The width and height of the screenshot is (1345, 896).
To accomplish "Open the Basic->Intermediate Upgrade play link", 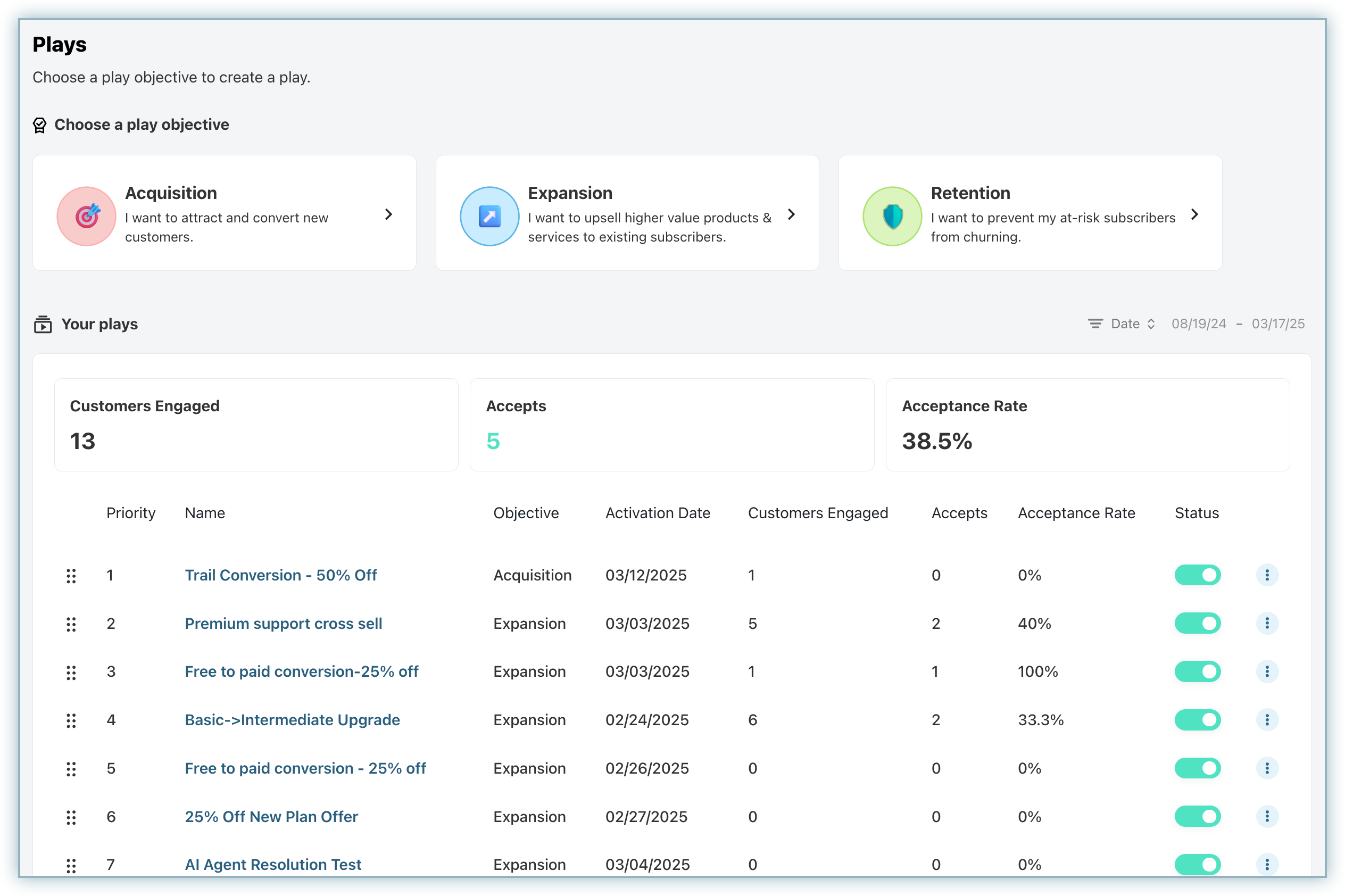I will [x=292, y=719].
